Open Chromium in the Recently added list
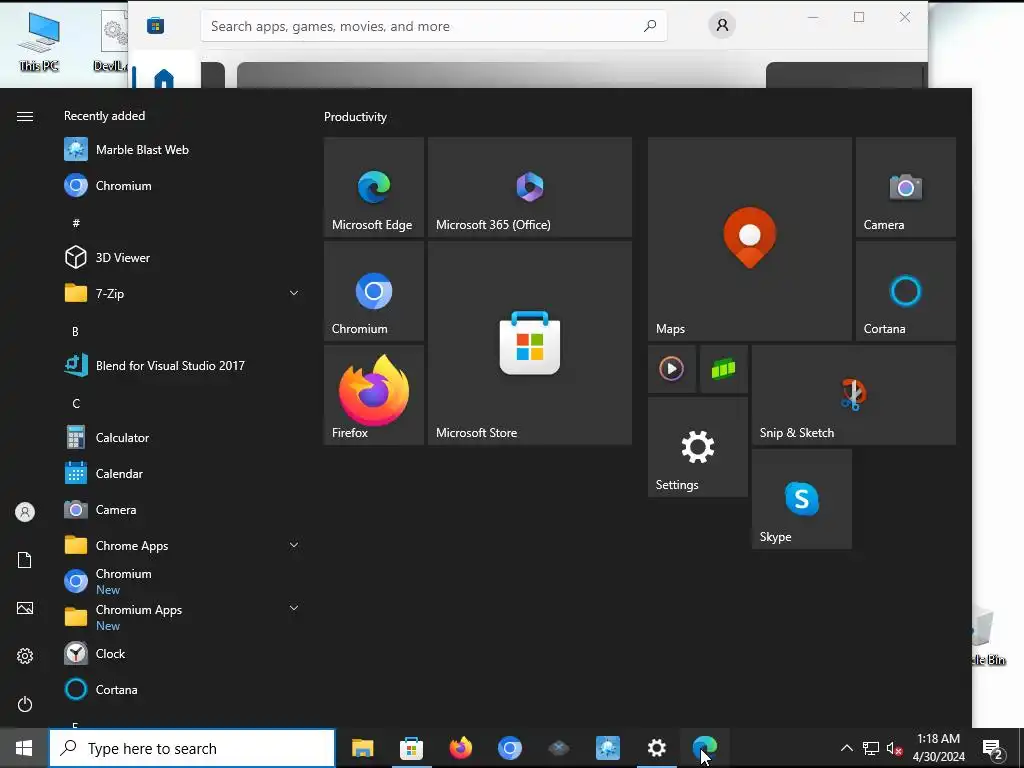 point(182,185)
